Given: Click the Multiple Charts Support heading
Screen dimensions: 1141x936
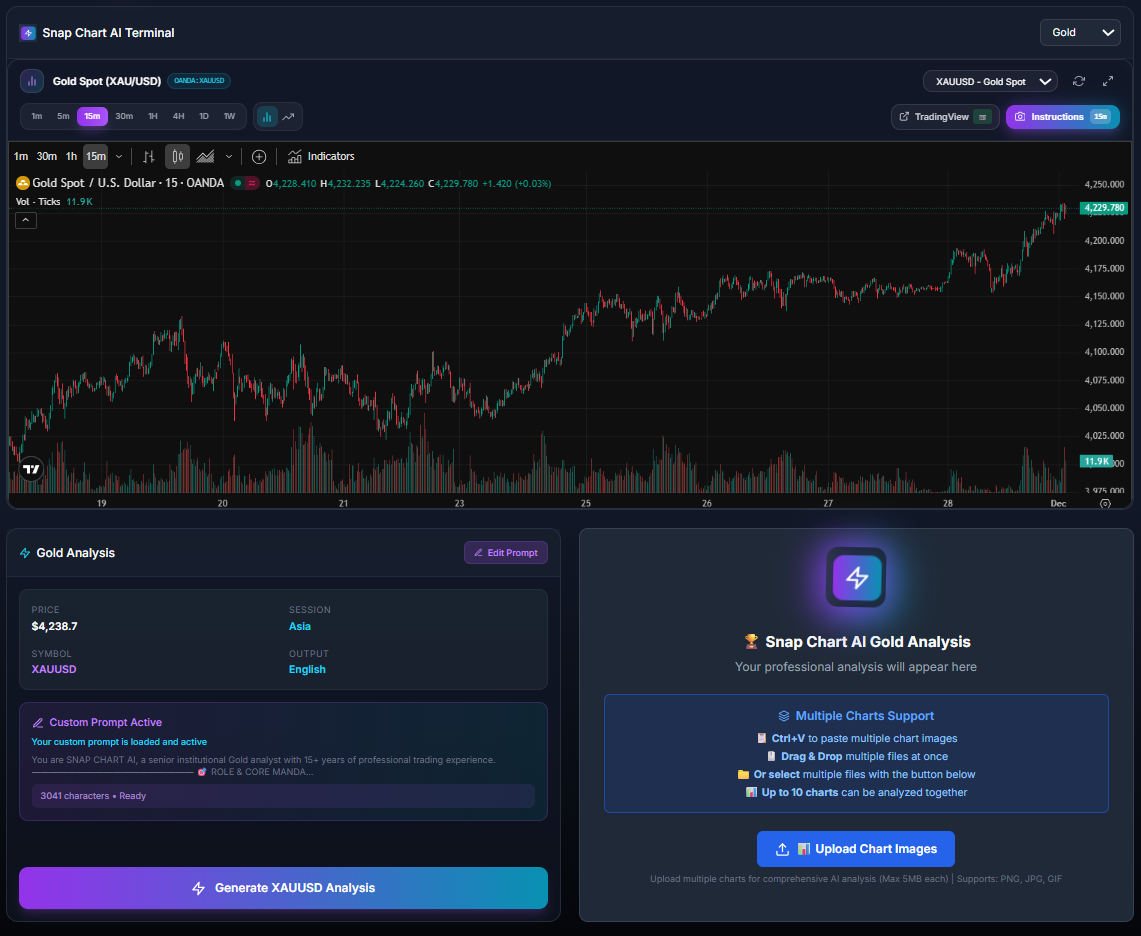Looking at the screenshot, I should (x=864, y=716).
